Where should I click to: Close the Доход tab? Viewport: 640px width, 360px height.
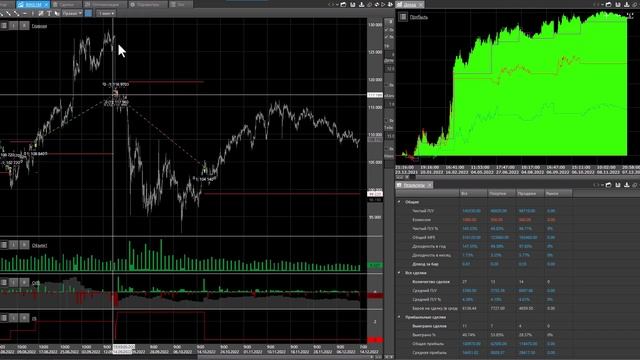(420, 4)
